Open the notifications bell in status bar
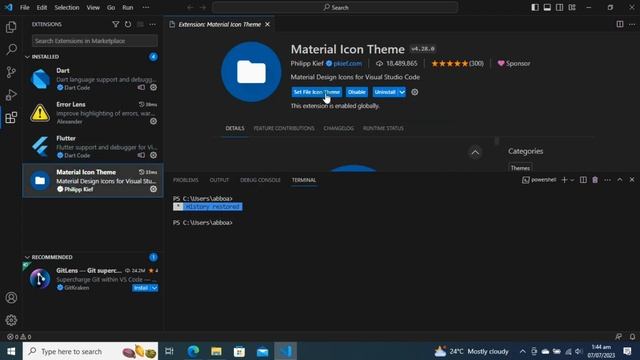640x360 pixels. pyautogui.click(x=632, y=337)
